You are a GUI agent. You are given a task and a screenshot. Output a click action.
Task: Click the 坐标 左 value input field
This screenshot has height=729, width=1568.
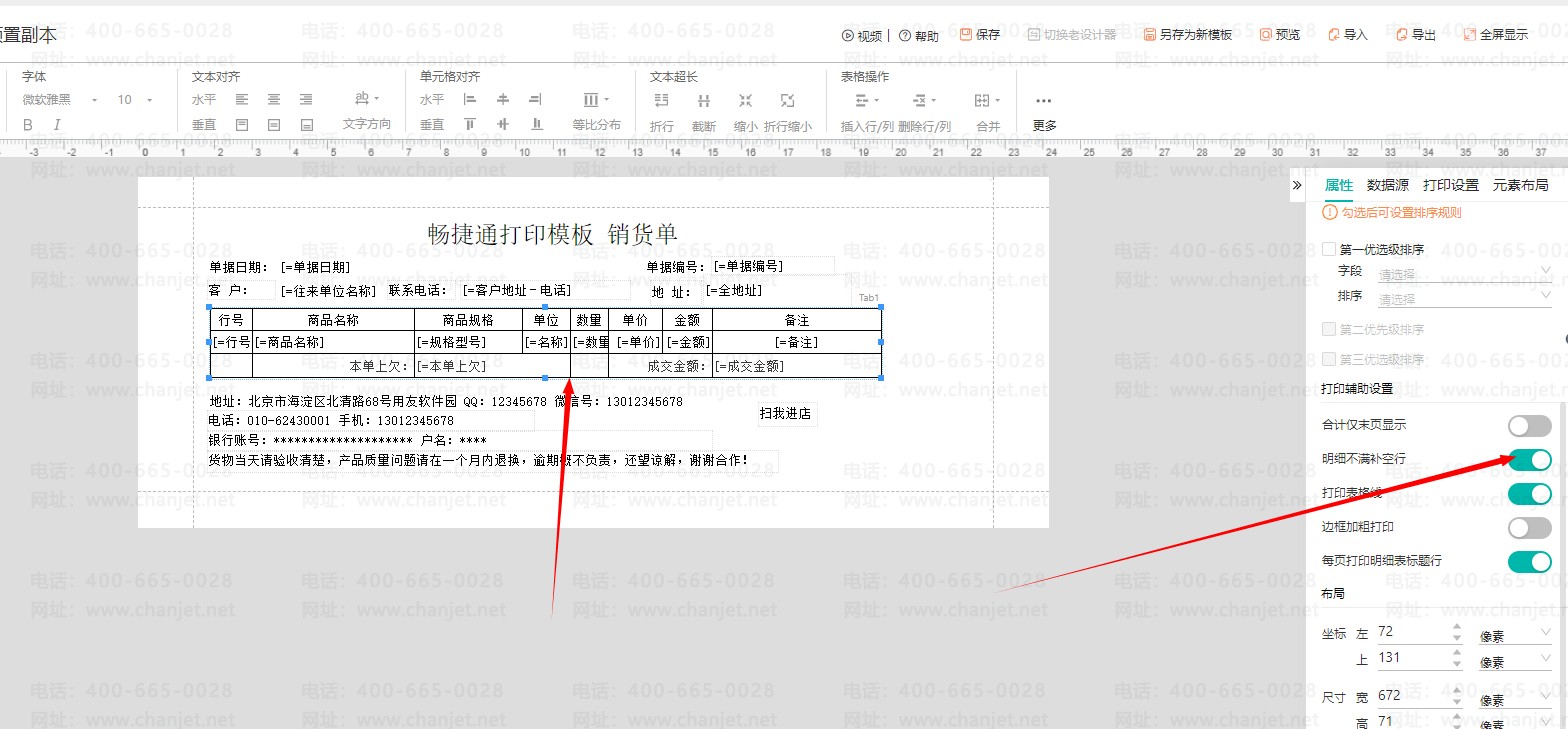point(1412,632)
